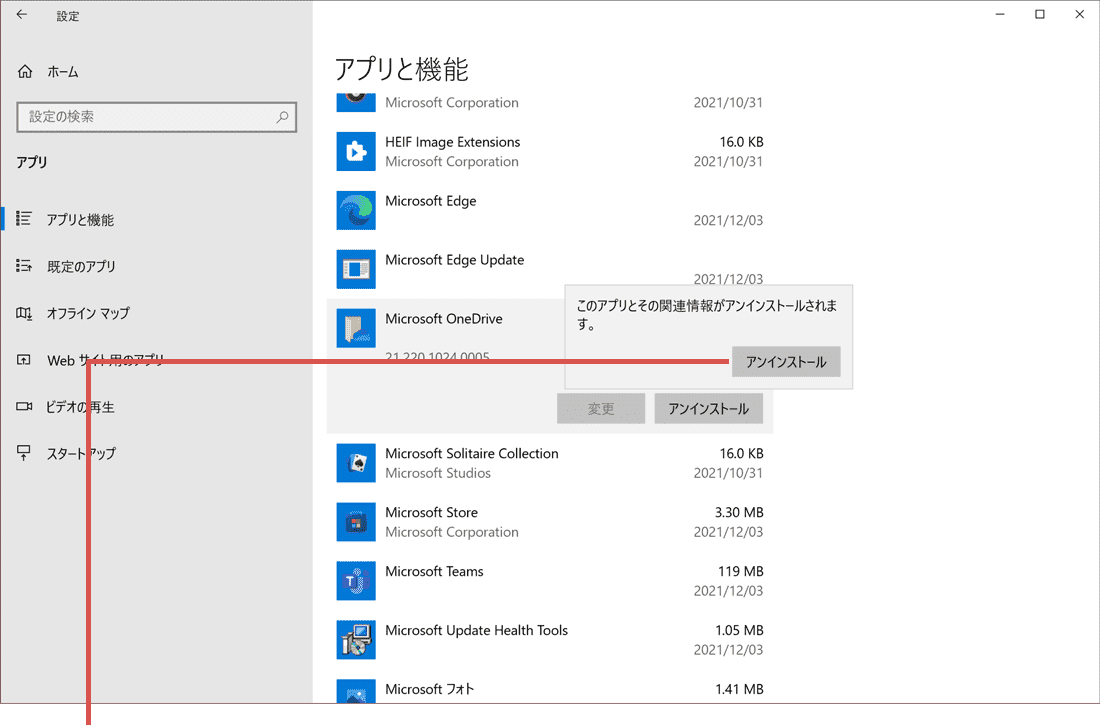Screen dimensions: 1100x725
Task: Click the Microsoft Edge app icon
Action: 356,211
